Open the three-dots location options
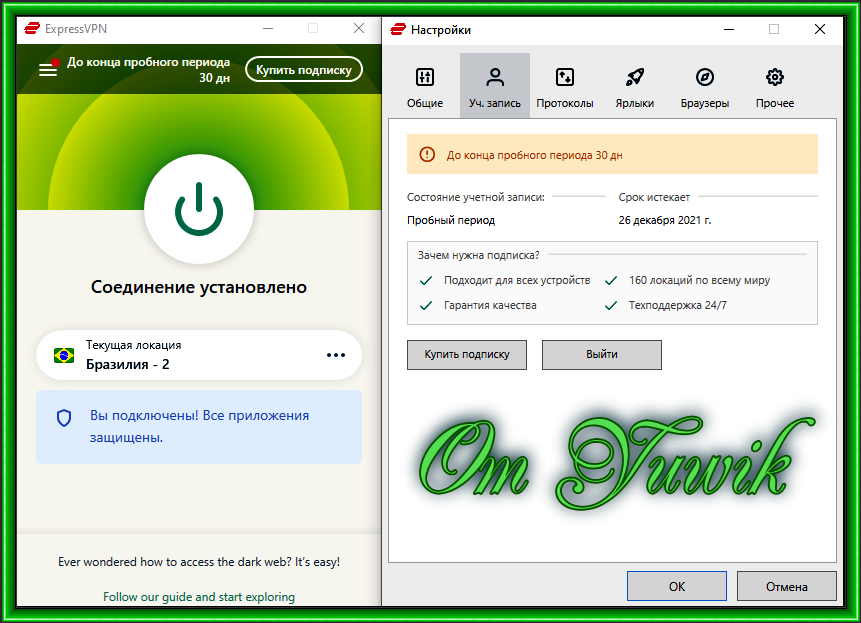Image resolution: width=861 pixels, height=623 pixels. 336,355
